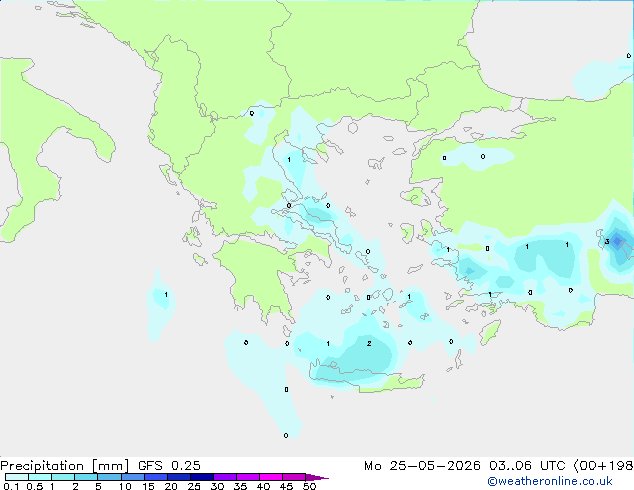This screenshot has height=490, width=634.
Task: Pick the 10–15 mm blue legend swatch
Action: pos(132,477)
